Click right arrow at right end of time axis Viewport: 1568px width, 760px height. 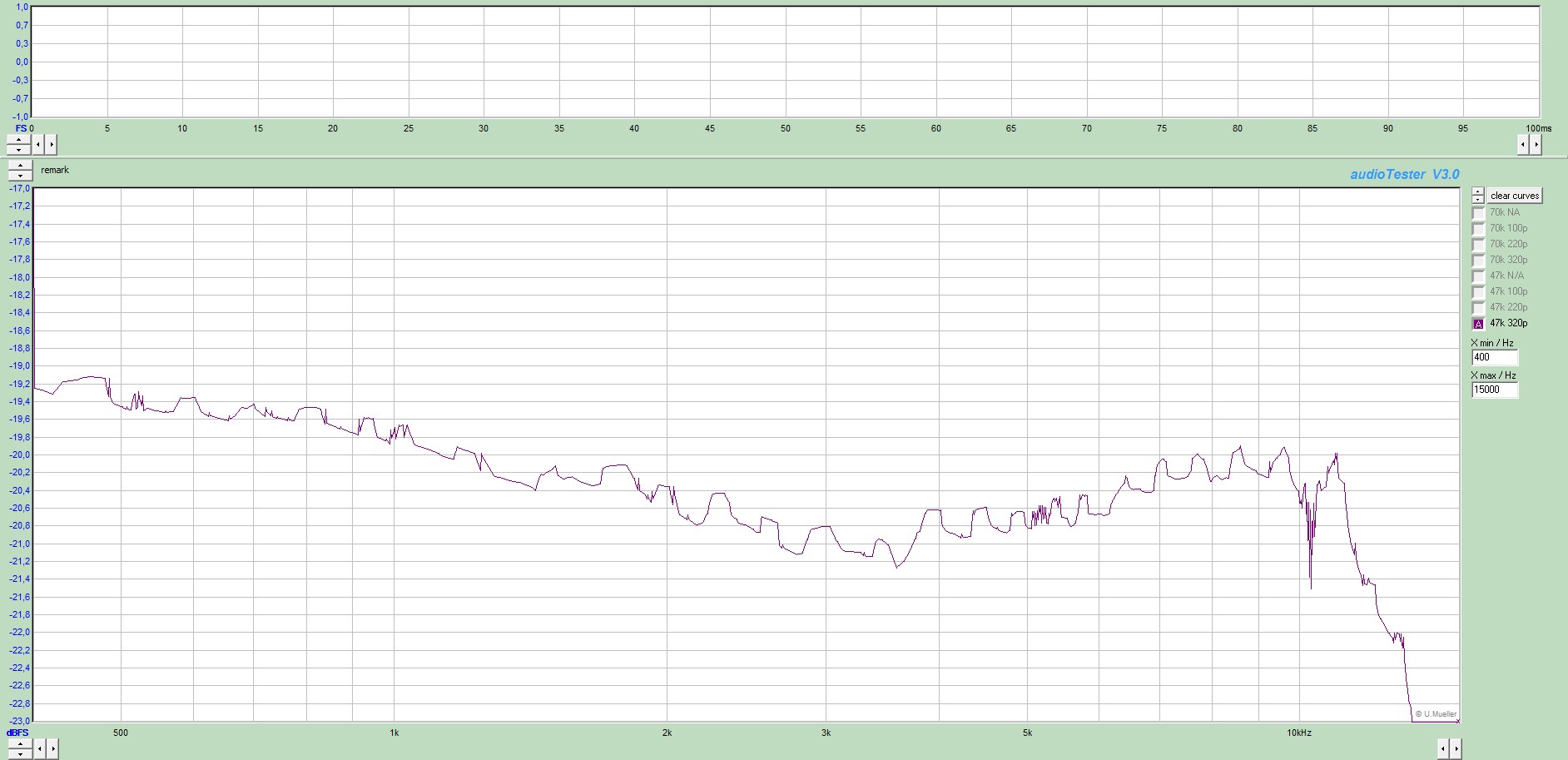[x=1536, y=145]
